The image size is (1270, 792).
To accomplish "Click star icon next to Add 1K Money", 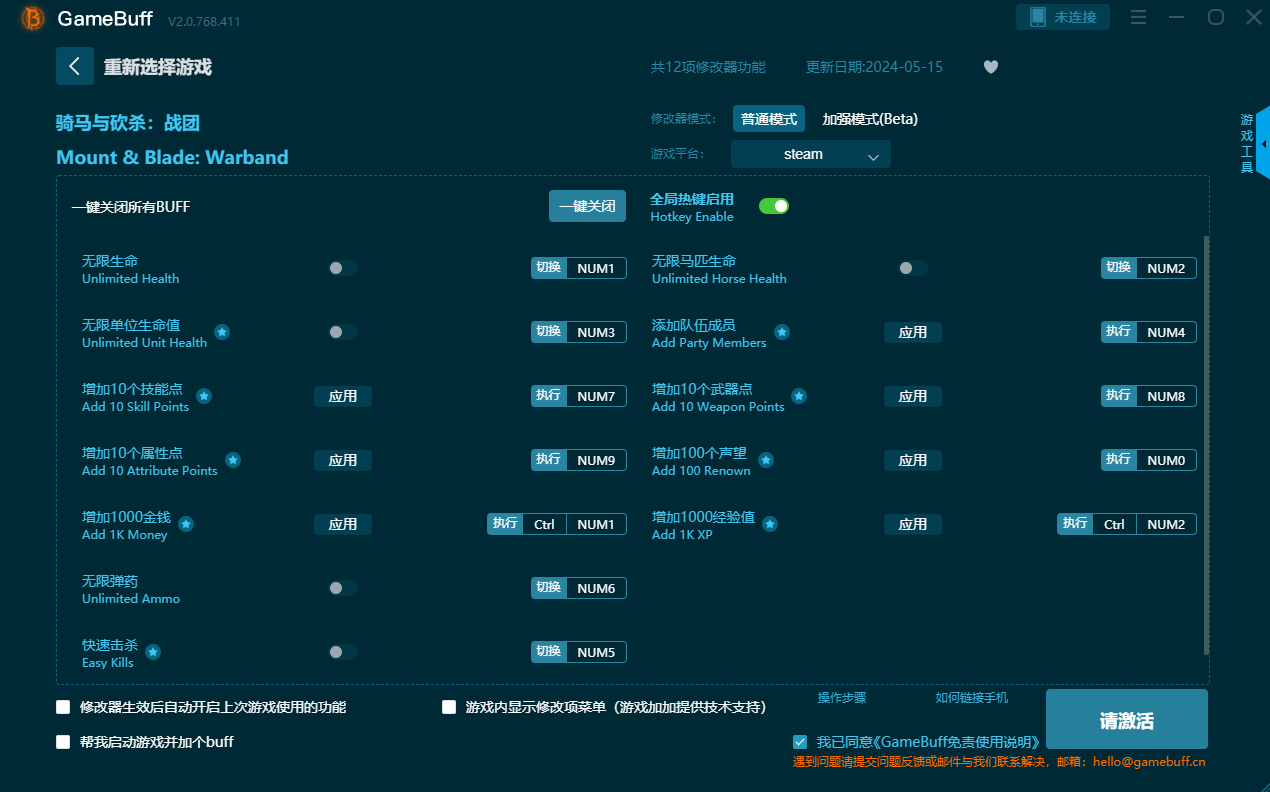I will [186, 524].
